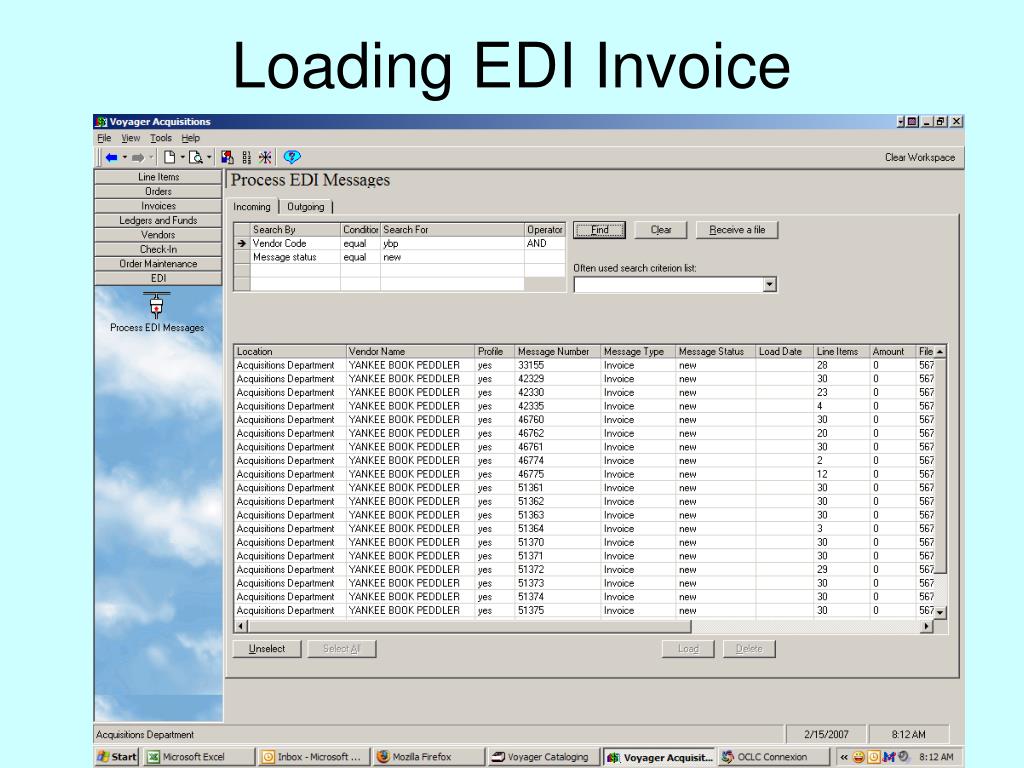The width and height of the screenshot is (1024, 768).
Task: Sort by the Vendor Name column header
Action: [409, 351]
